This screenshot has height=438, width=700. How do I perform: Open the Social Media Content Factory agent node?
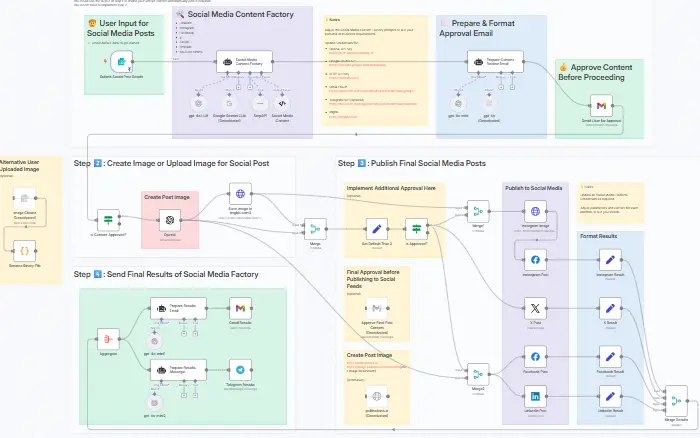(244, 62)
